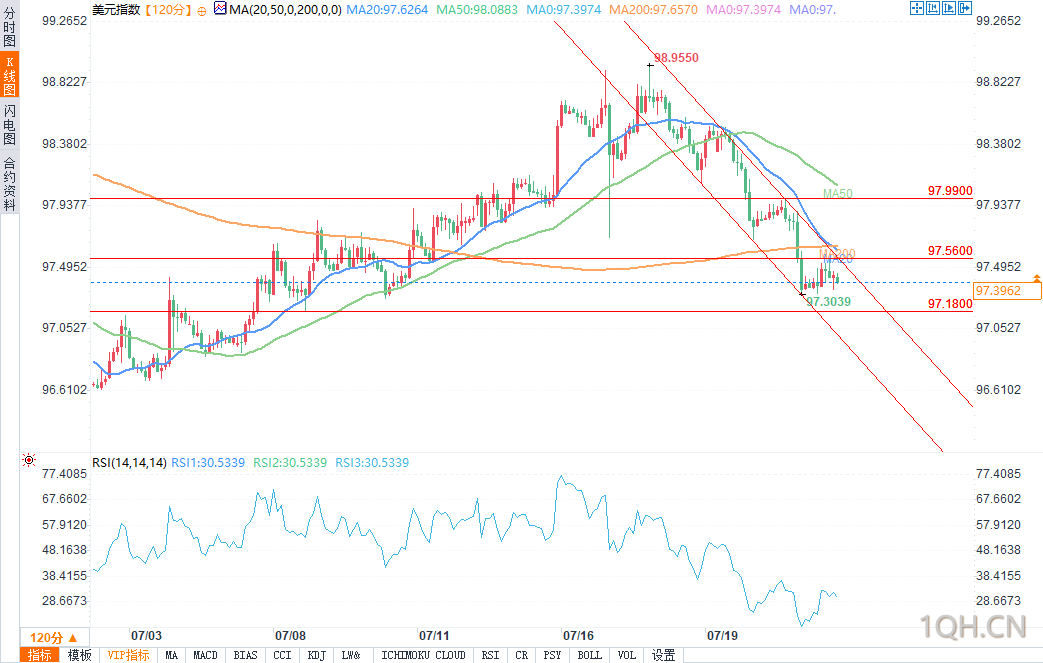Select the K线图 side tab
The height and width of the screenshot is (663, 1043).
point(9,77)
